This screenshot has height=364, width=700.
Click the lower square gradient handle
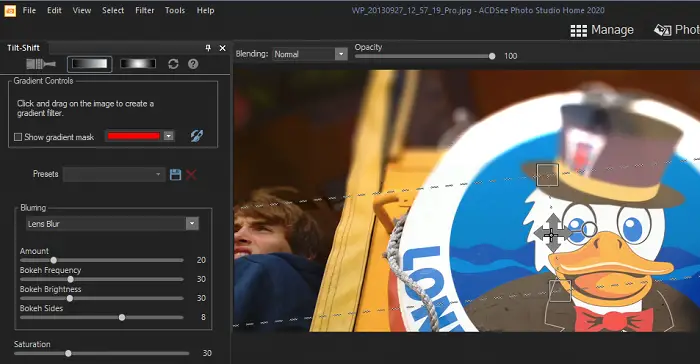pyautogui.click(x=559, y=290)
